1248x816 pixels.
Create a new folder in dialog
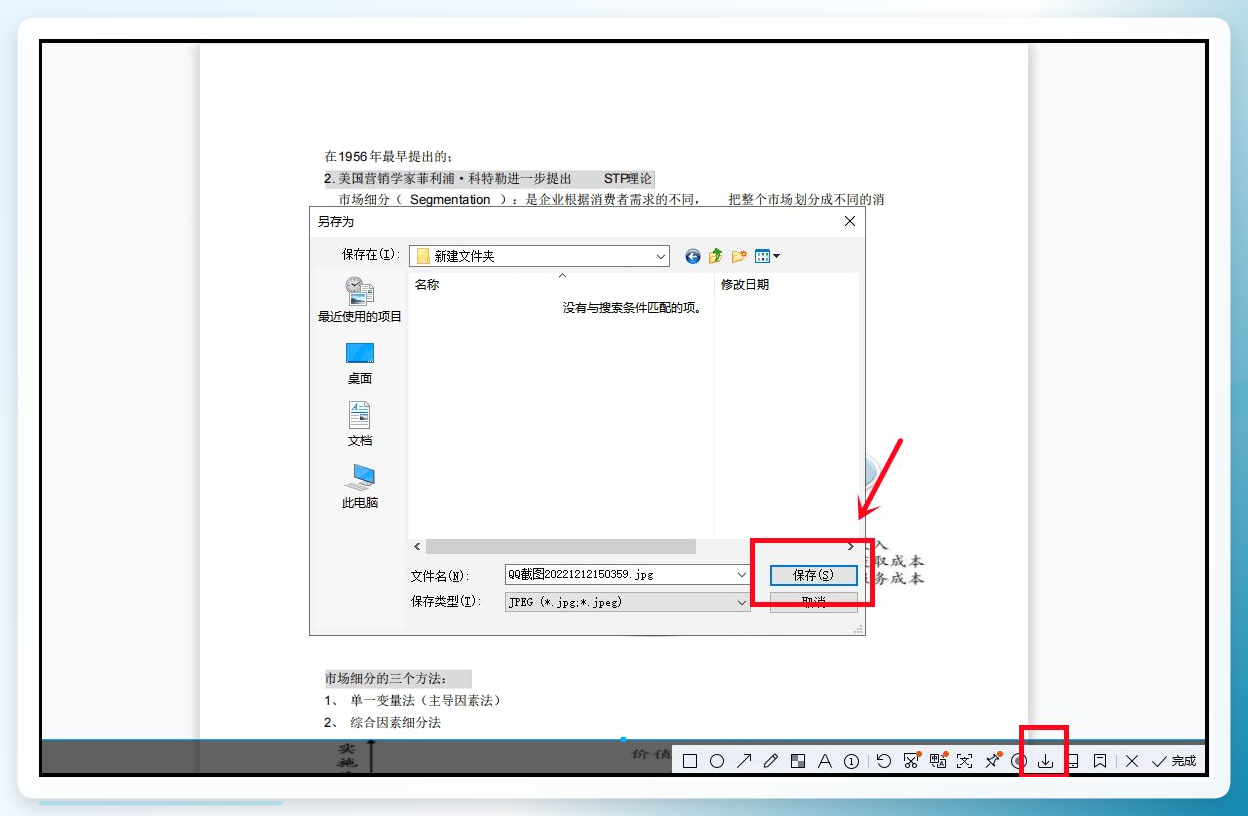(739, 256)
